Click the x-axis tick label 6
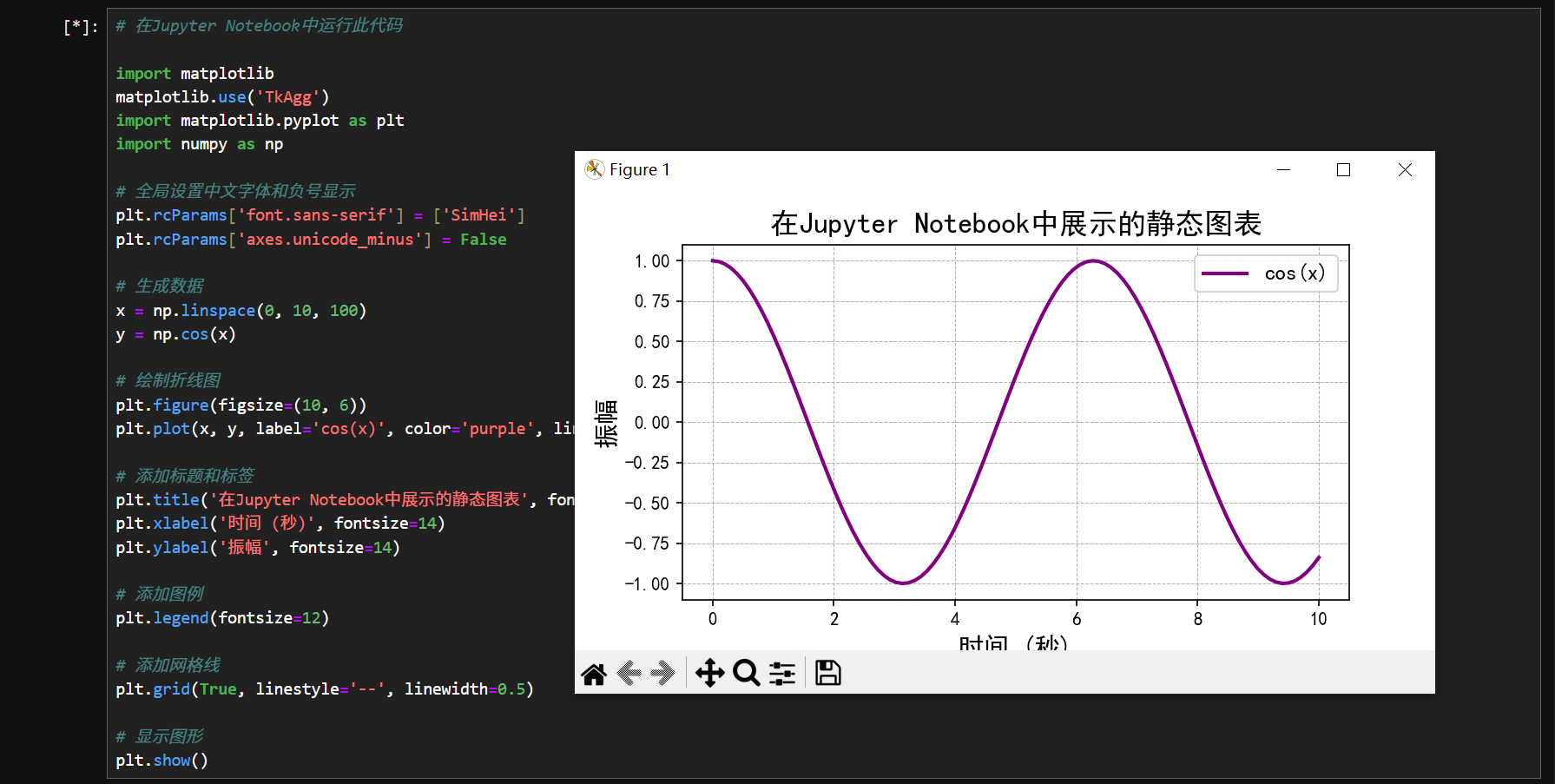The image size is (1555, 784). 1077,619
